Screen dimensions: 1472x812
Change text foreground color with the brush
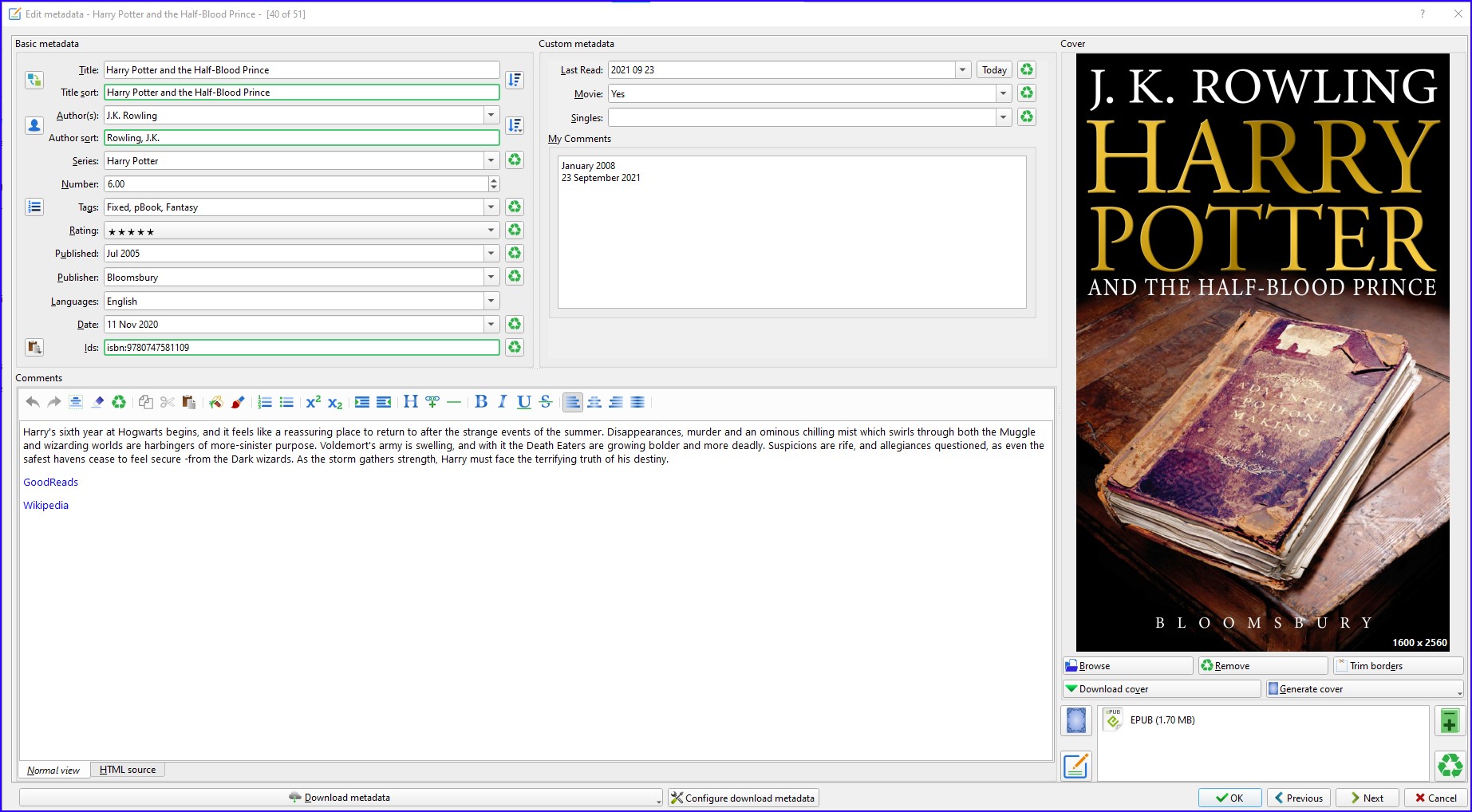pos(237,402)
